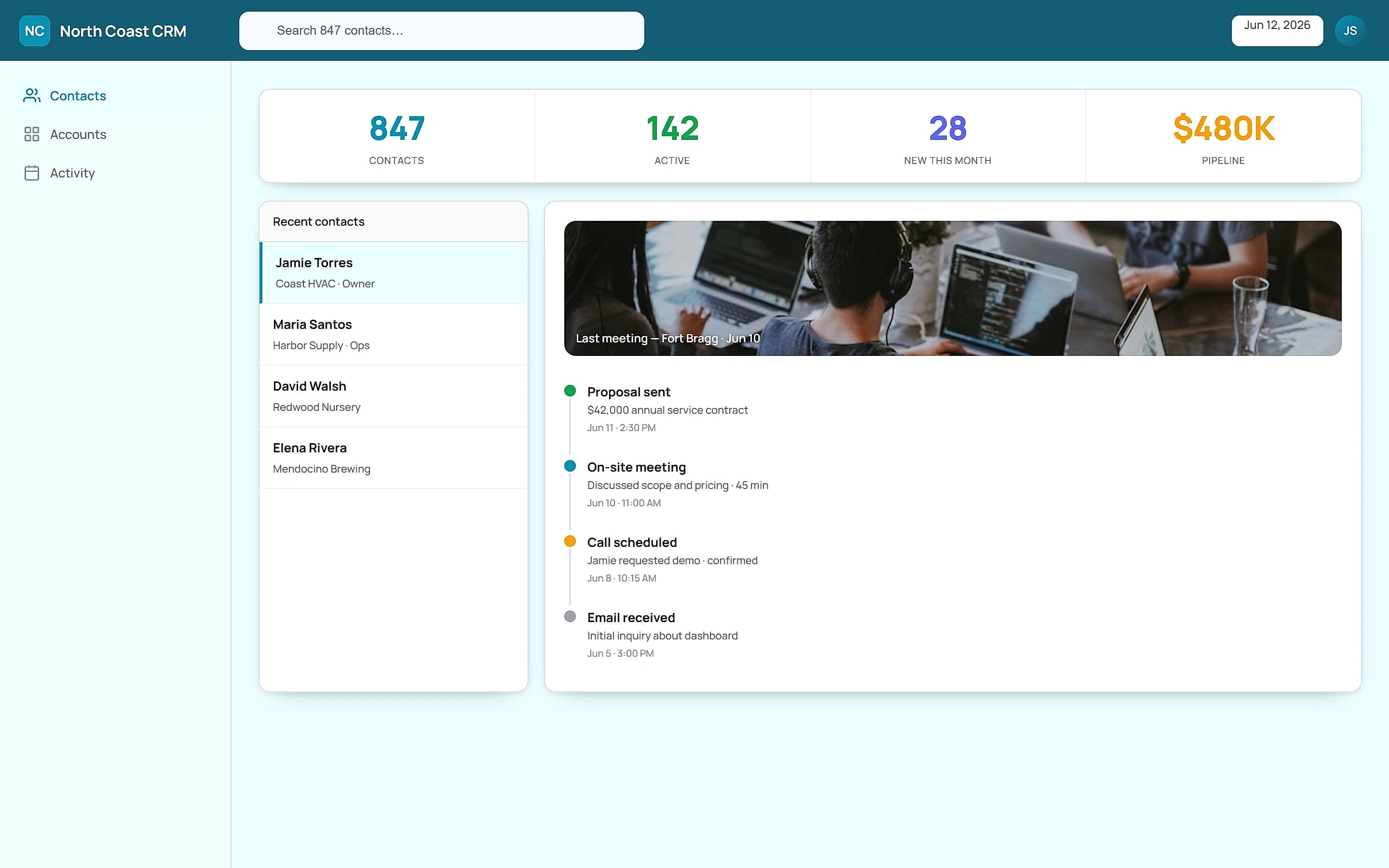Click the 142 Active stat
This screenshot has width=1389, height=868.
(x=672, y=136)
